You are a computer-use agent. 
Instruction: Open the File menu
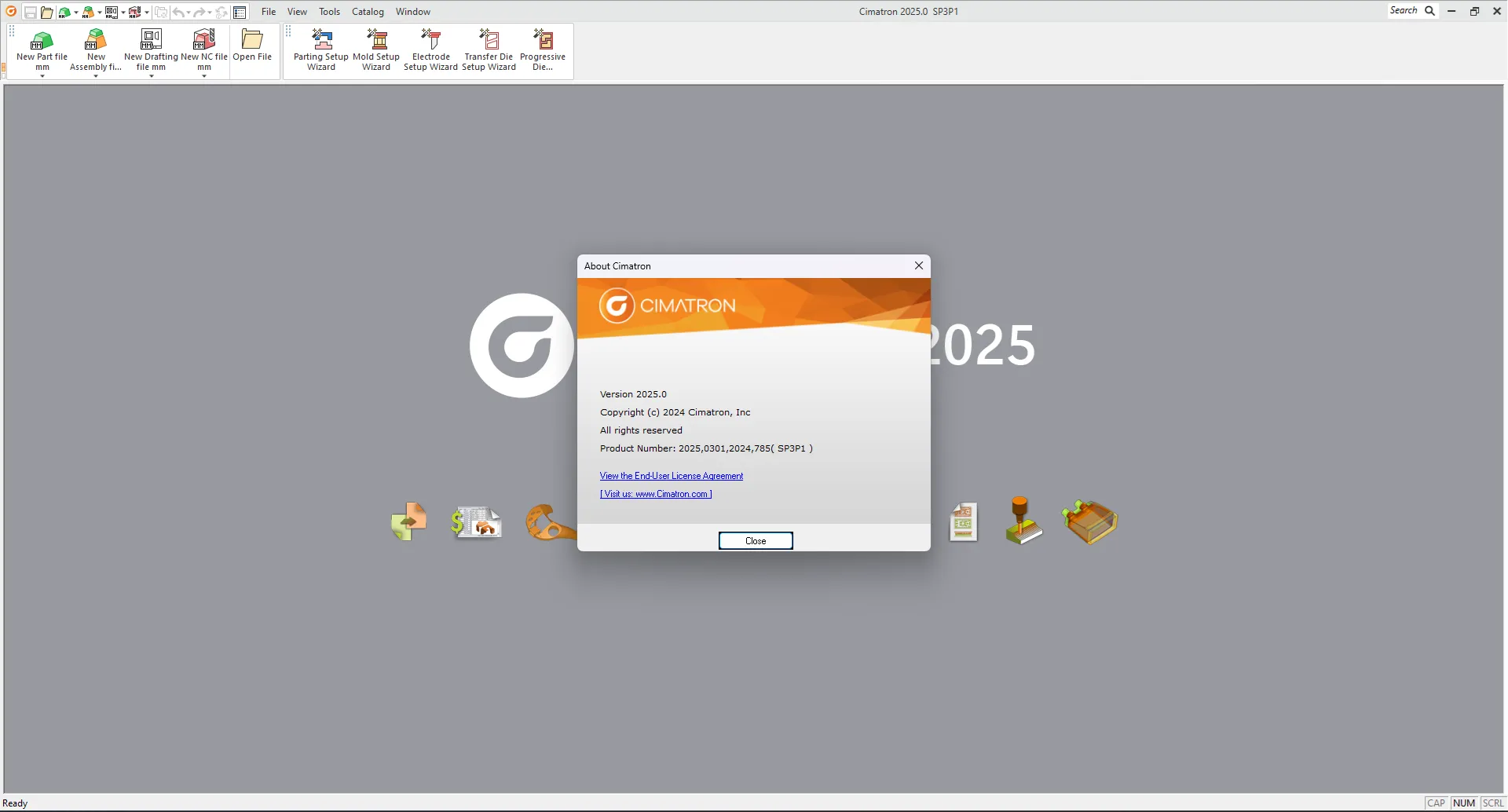click(x=269, y=12)
